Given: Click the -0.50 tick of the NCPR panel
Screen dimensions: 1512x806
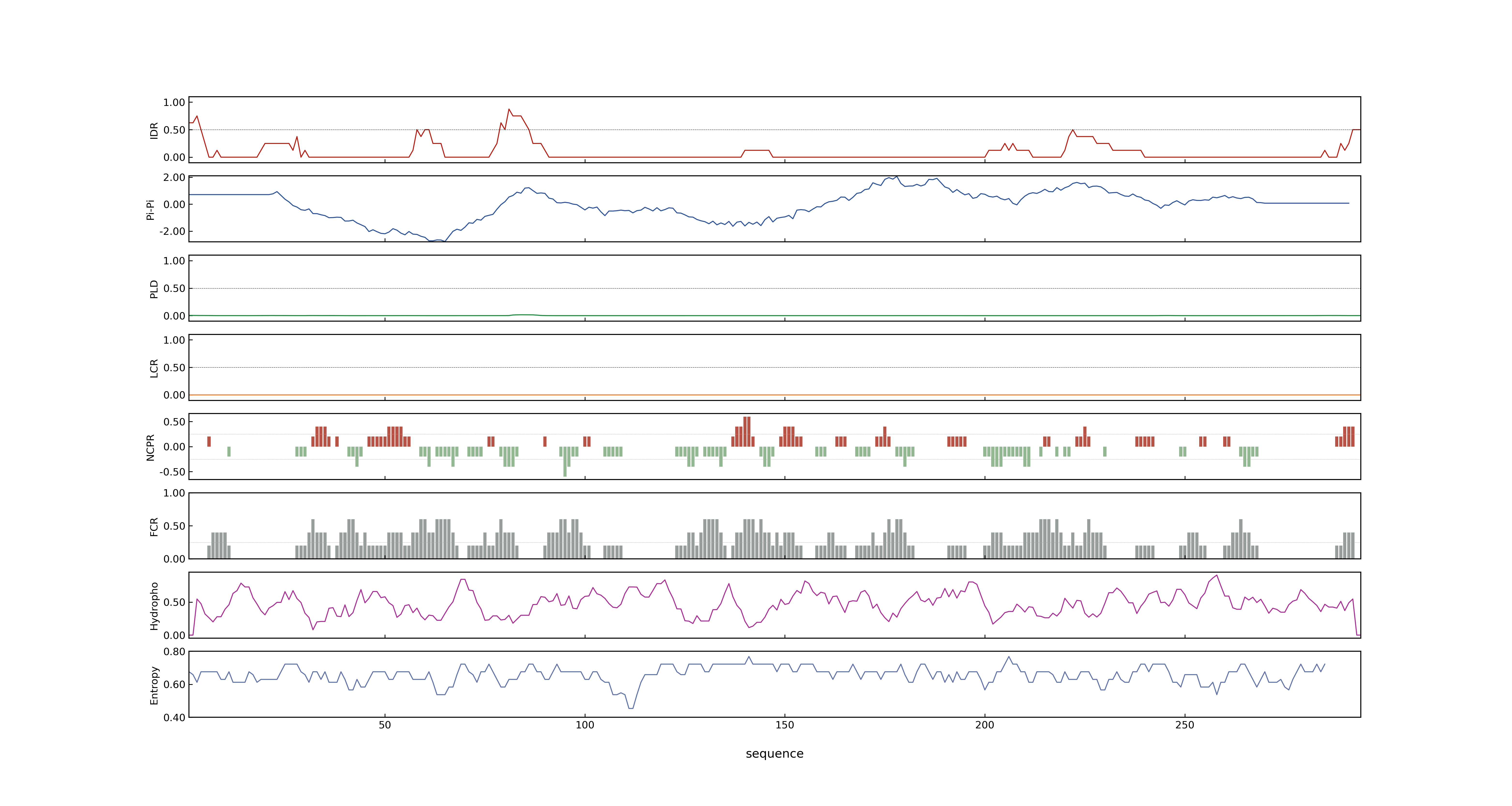Looking at the screenshot, I should pos(172,472).
